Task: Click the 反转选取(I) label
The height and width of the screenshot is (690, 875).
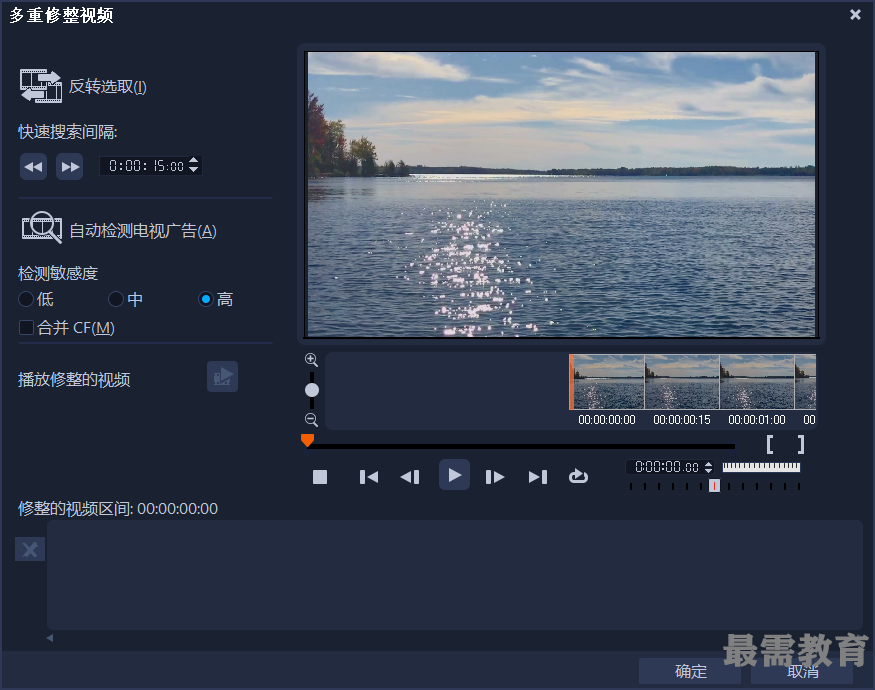Action: [108, 87]
